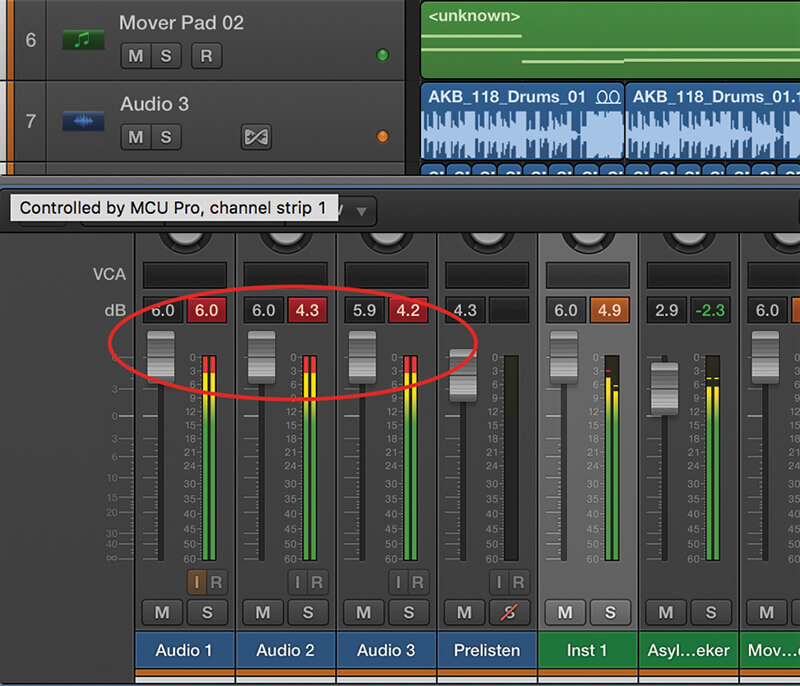
Task: Mute the Inst 1 channel strip
Action: 565,613
